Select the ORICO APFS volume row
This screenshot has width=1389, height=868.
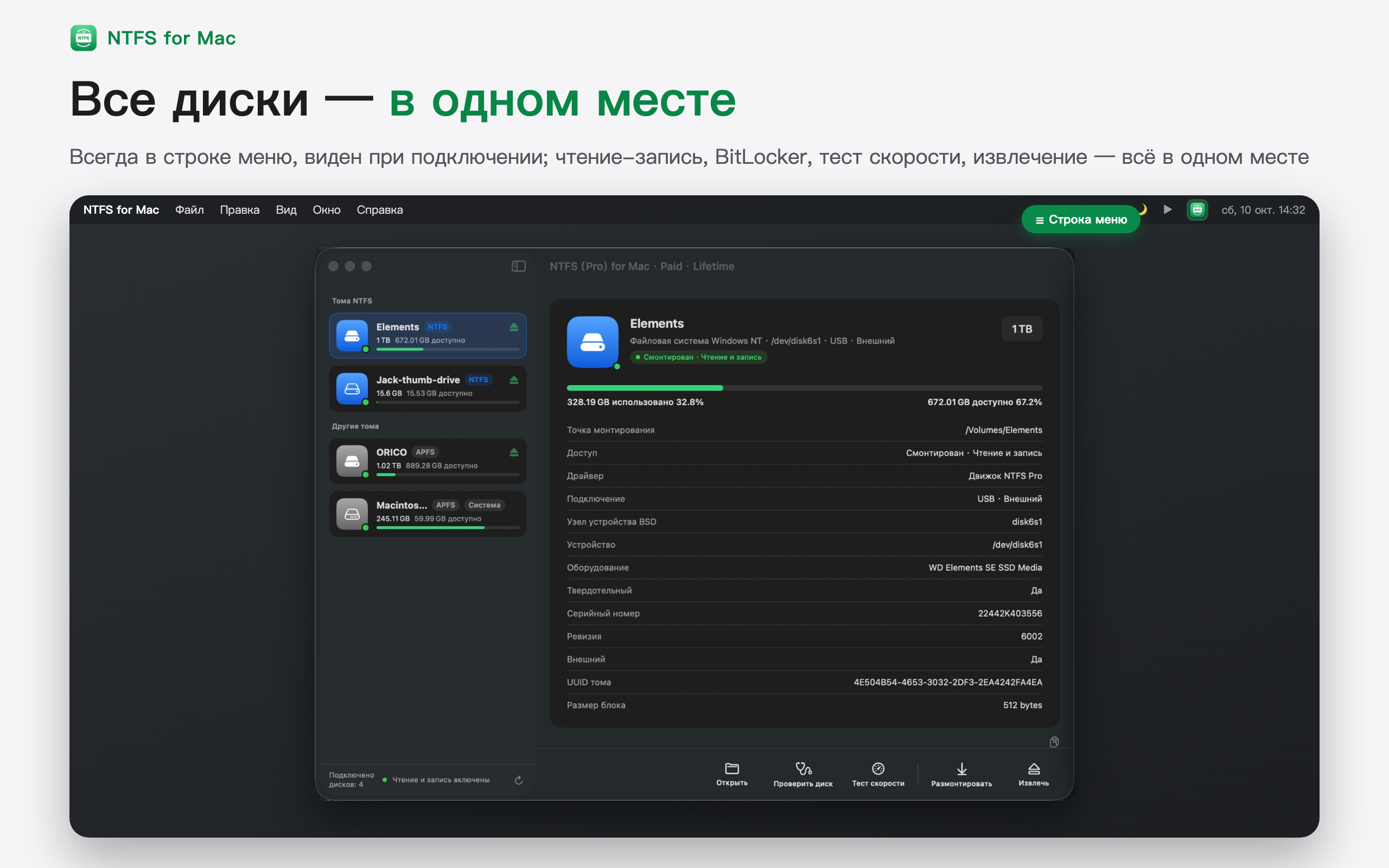pos(428,461)
